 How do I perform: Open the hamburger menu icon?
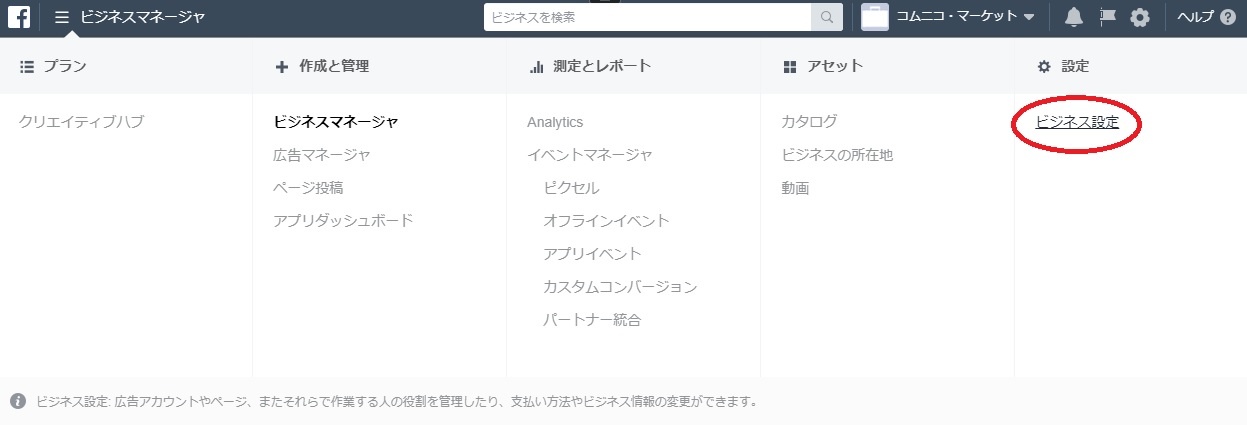[x=62, y=17]
